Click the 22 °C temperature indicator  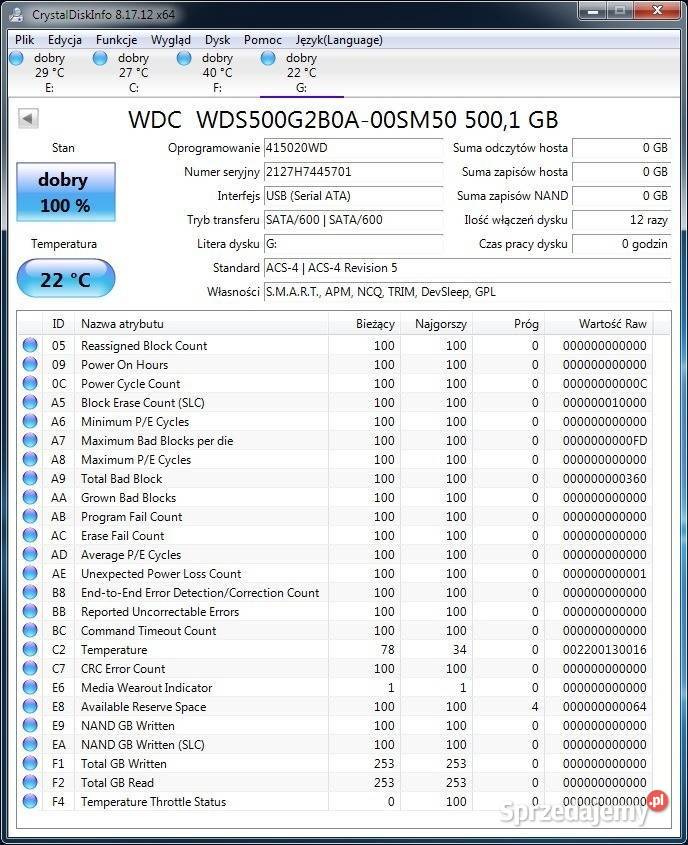(66, 279)
